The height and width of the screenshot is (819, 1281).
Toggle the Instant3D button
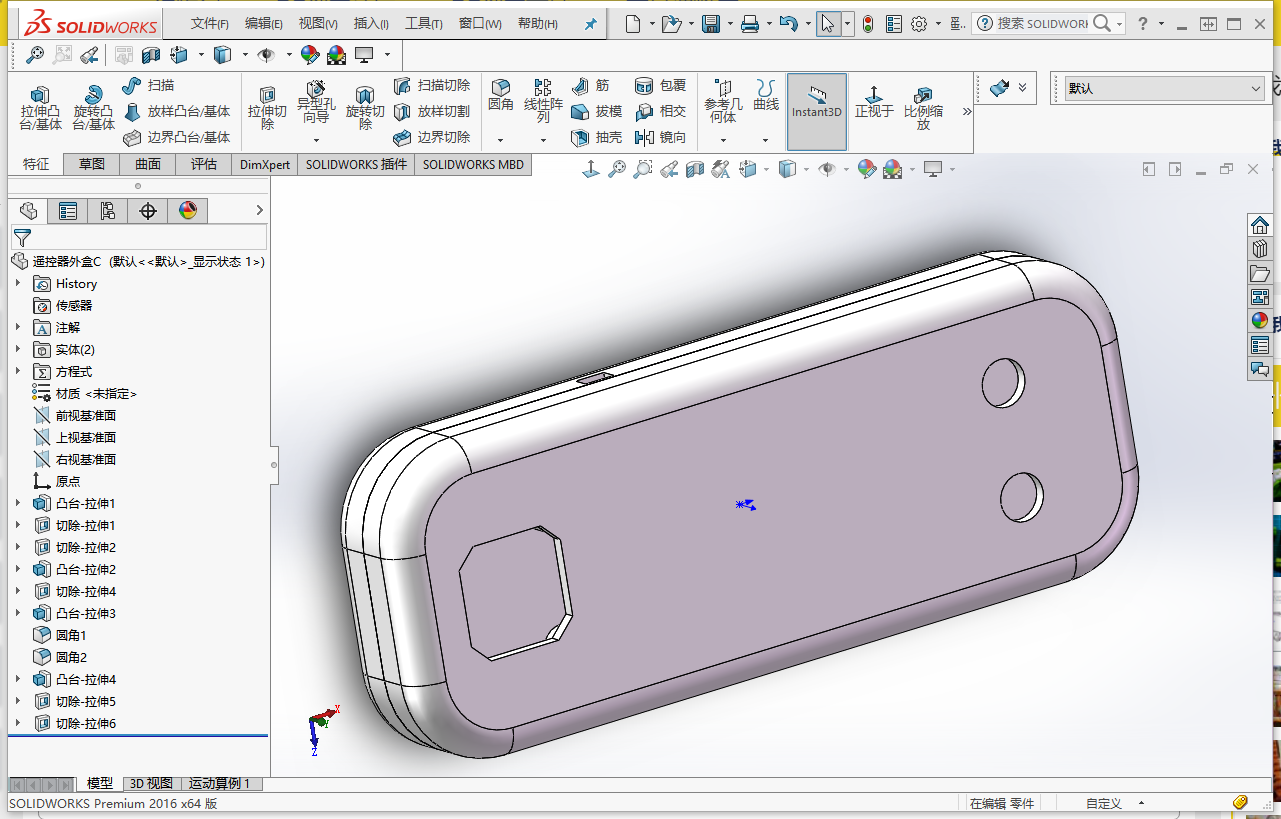[817, 111]
